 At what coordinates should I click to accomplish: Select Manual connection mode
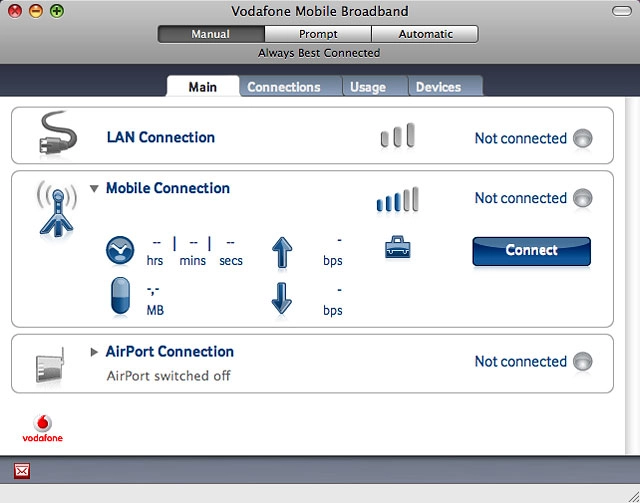(x=210, y=34)
